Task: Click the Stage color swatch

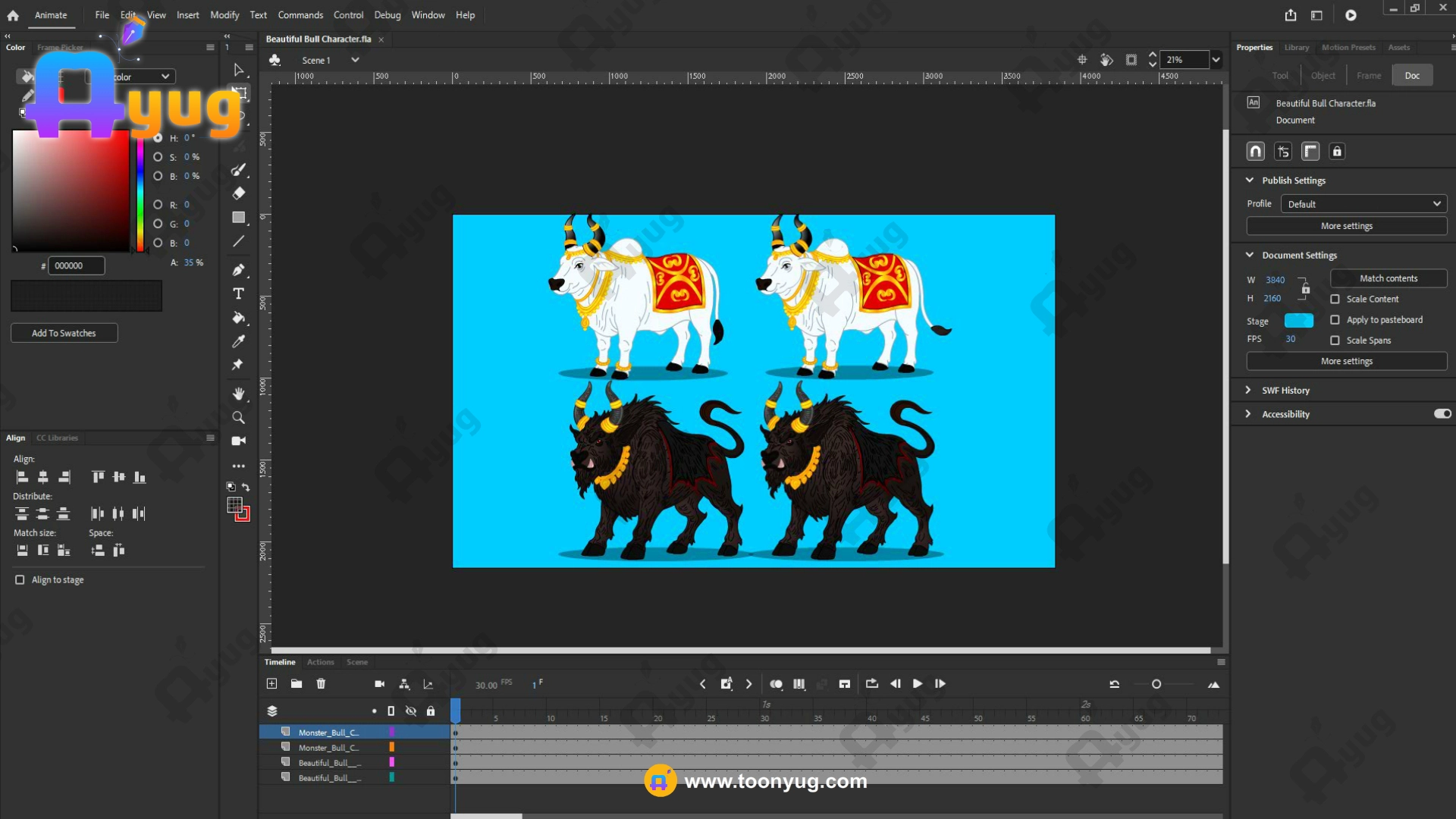Action: (1298, 321)
